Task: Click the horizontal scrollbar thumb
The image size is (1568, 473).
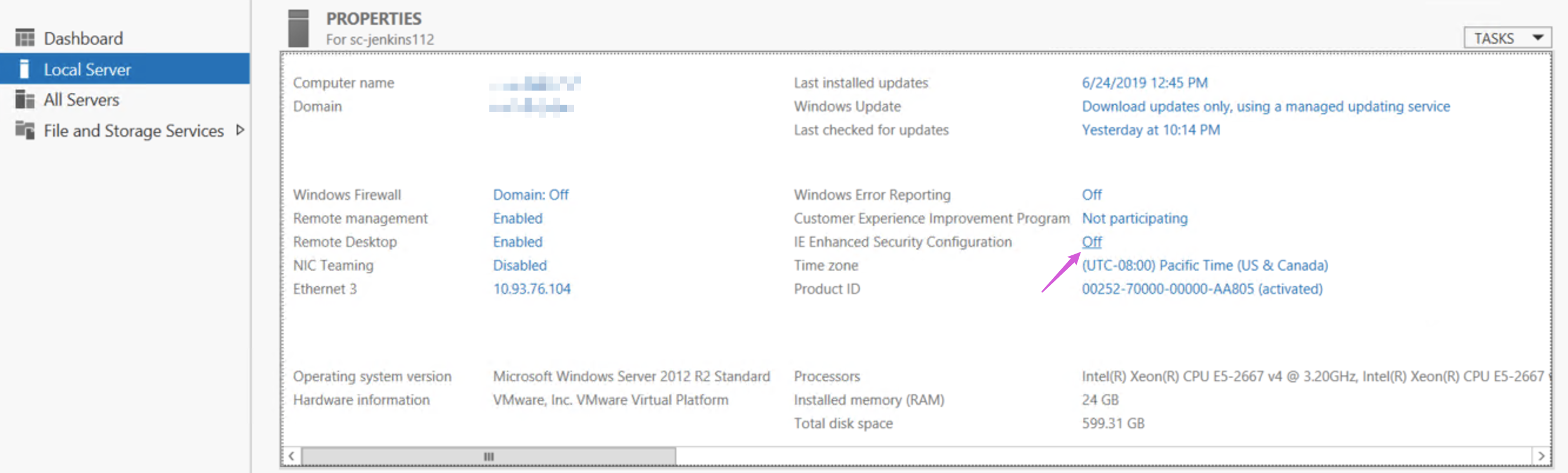Action: coord(489,456)
